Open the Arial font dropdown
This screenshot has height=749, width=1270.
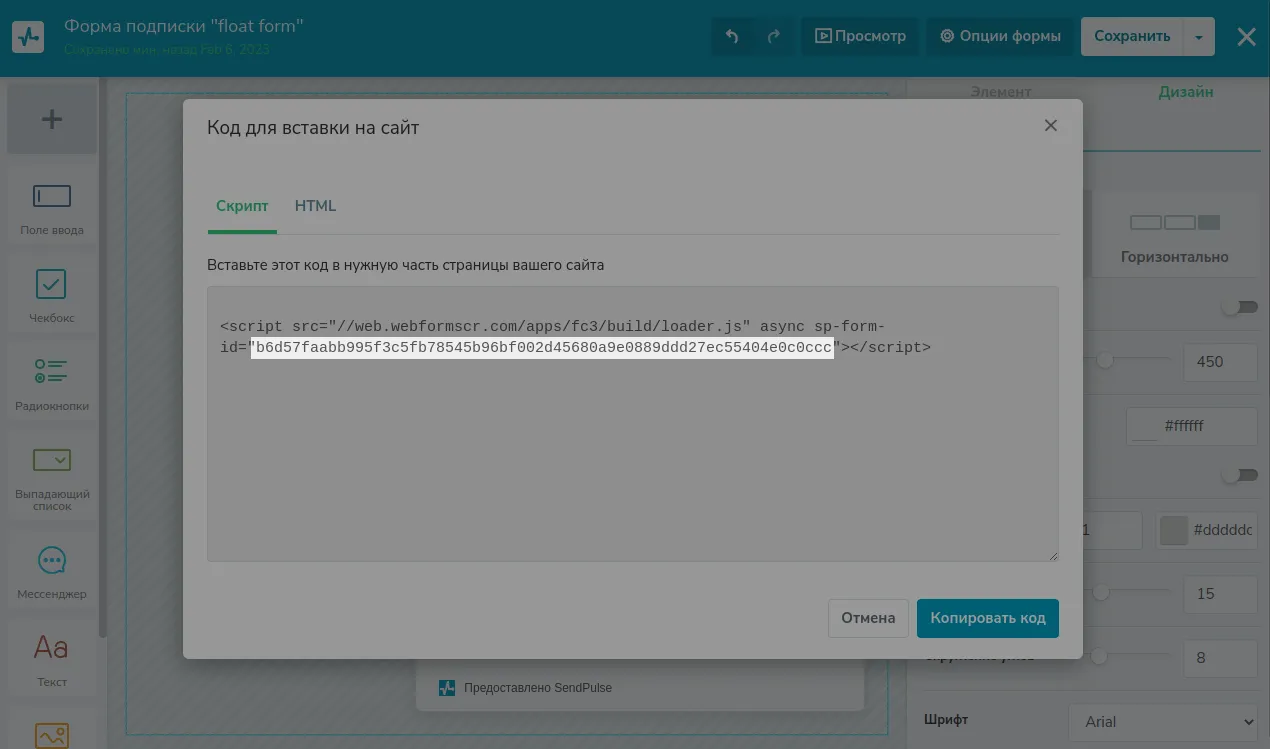[x=1164, y=722]
